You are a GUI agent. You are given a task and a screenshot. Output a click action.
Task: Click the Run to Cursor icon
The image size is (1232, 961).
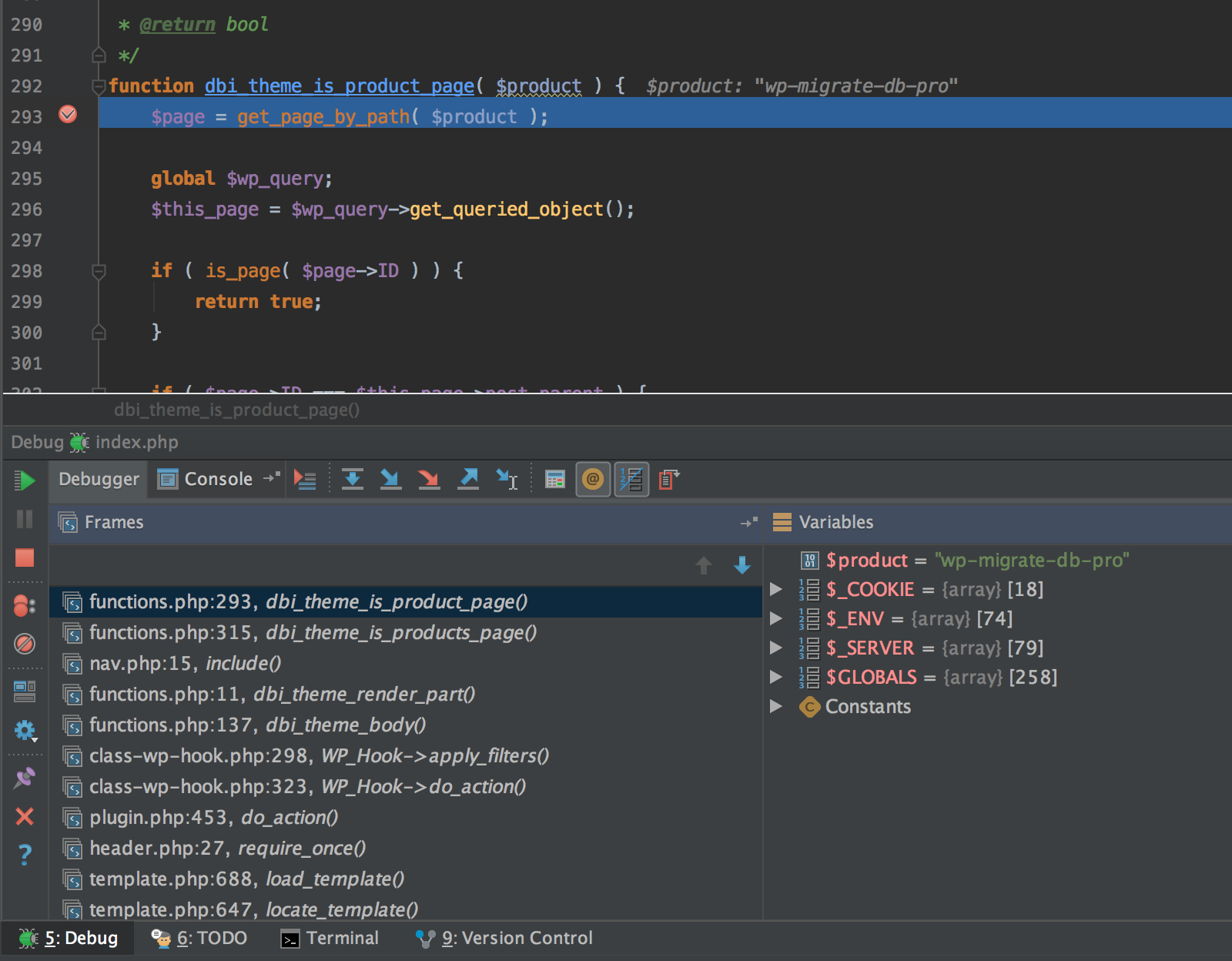[507, 479]
